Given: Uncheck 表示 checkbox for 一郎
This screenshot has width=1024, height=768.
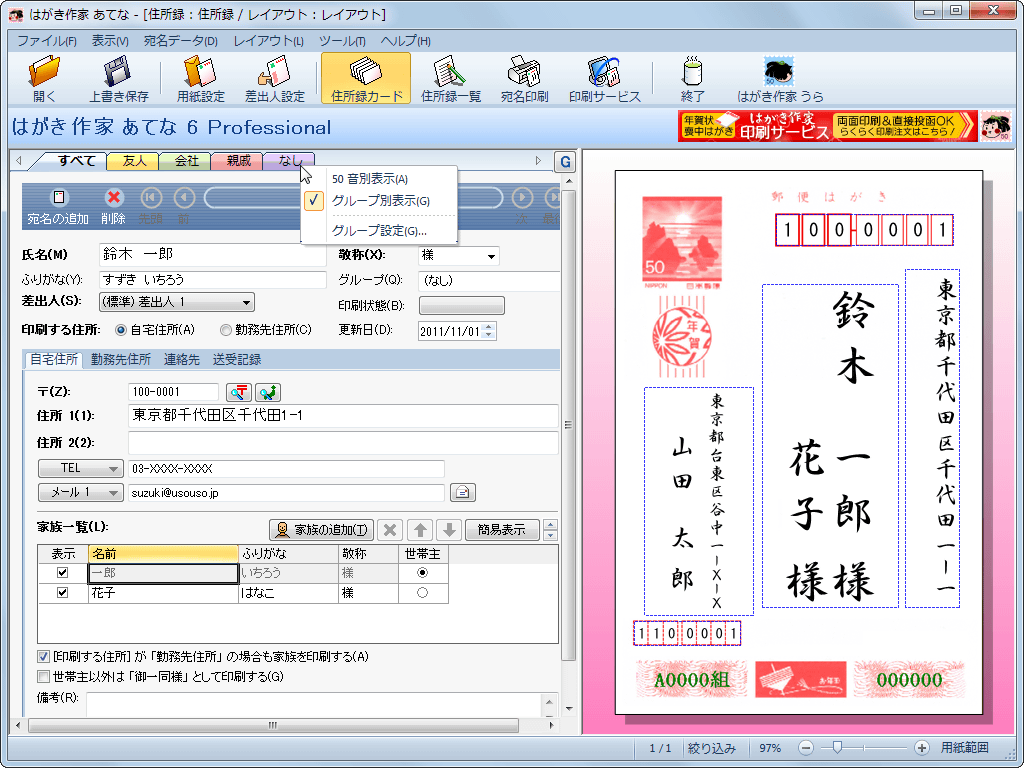Looking at the screenshot, I should click(x=63, y=573).
